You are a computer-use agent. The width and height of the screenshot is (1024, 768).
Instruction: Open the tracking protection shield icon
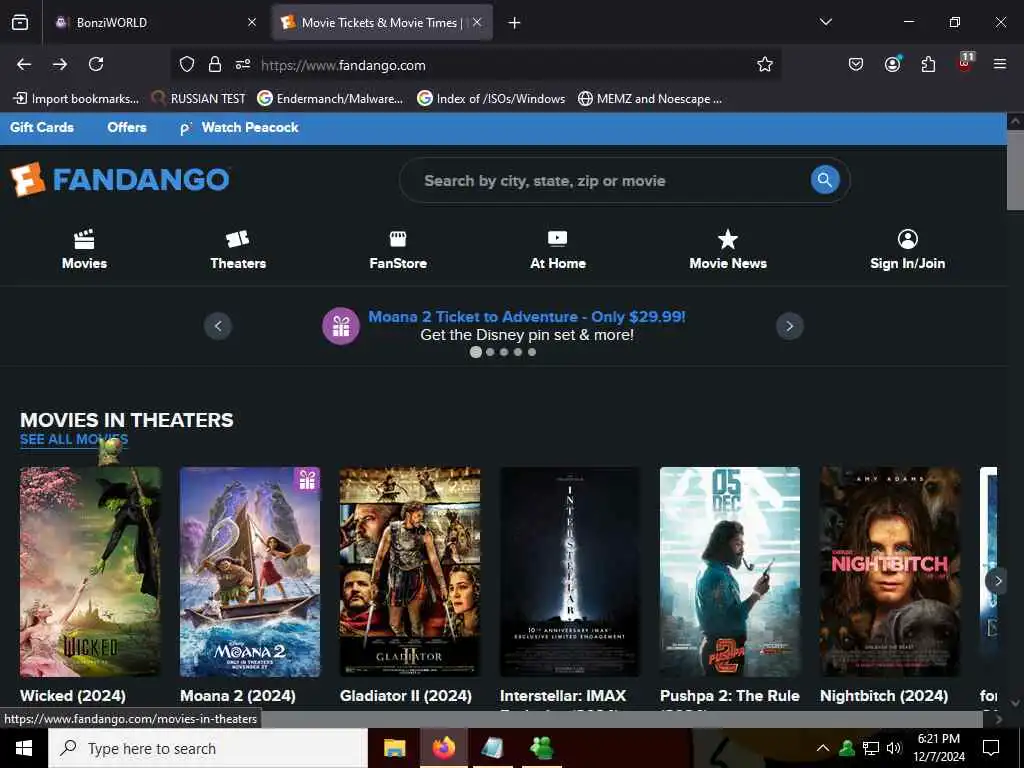187,64
